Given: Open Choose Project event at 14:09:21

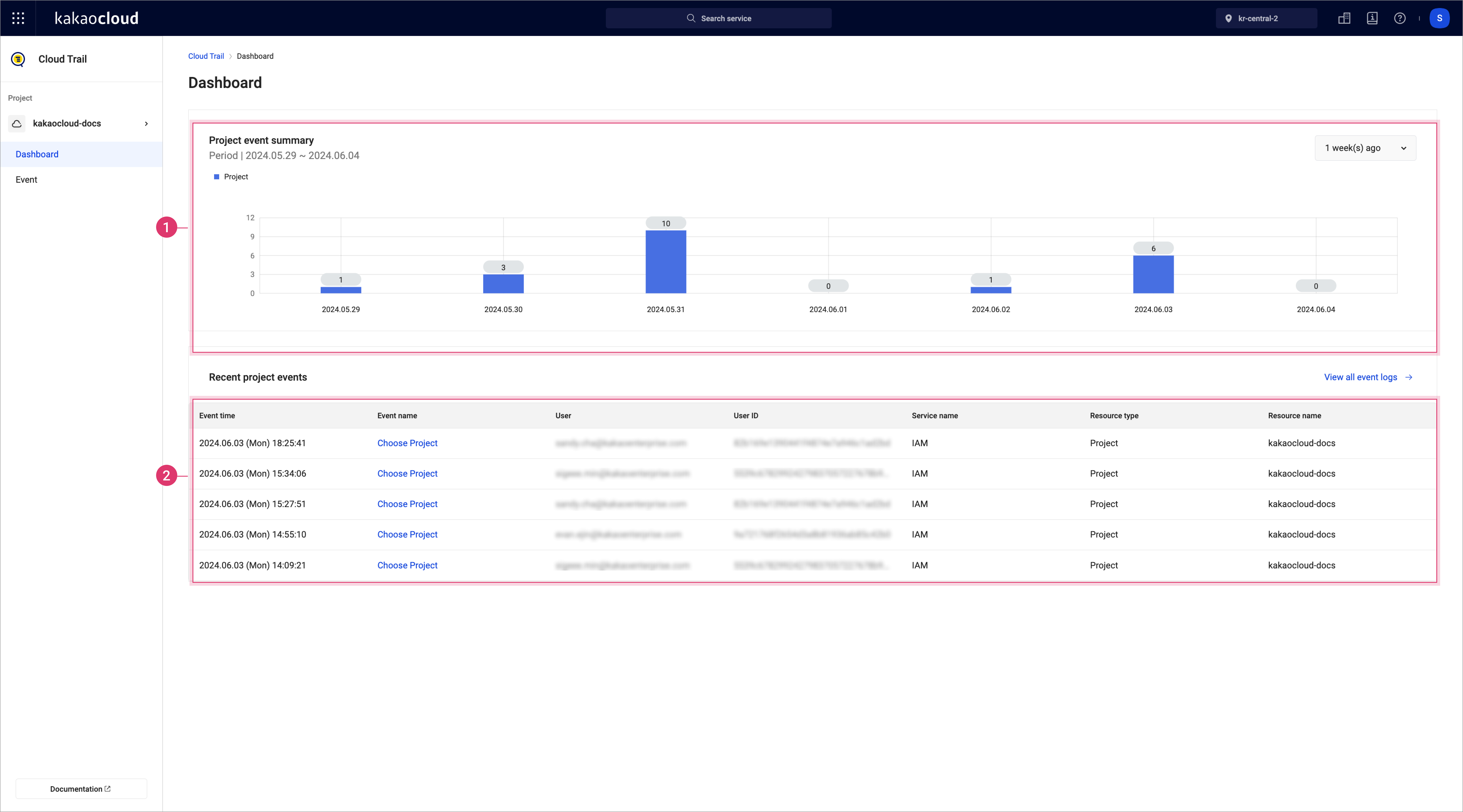Looking at the screenshot, I should 407,566.
